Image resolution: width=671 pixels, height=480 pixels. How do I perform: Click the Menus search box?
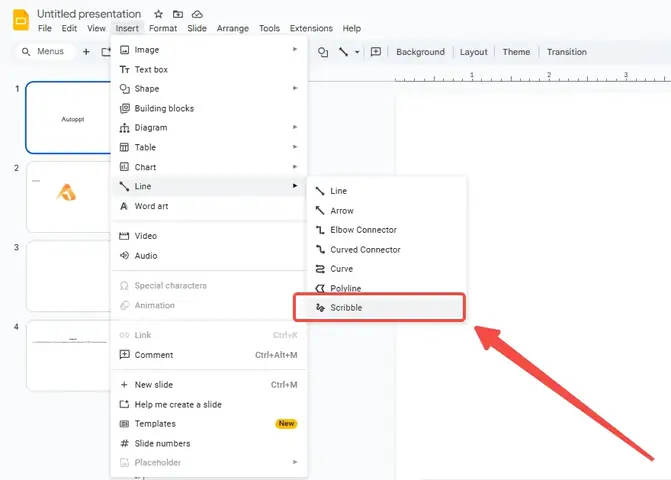tap(45, 51)
